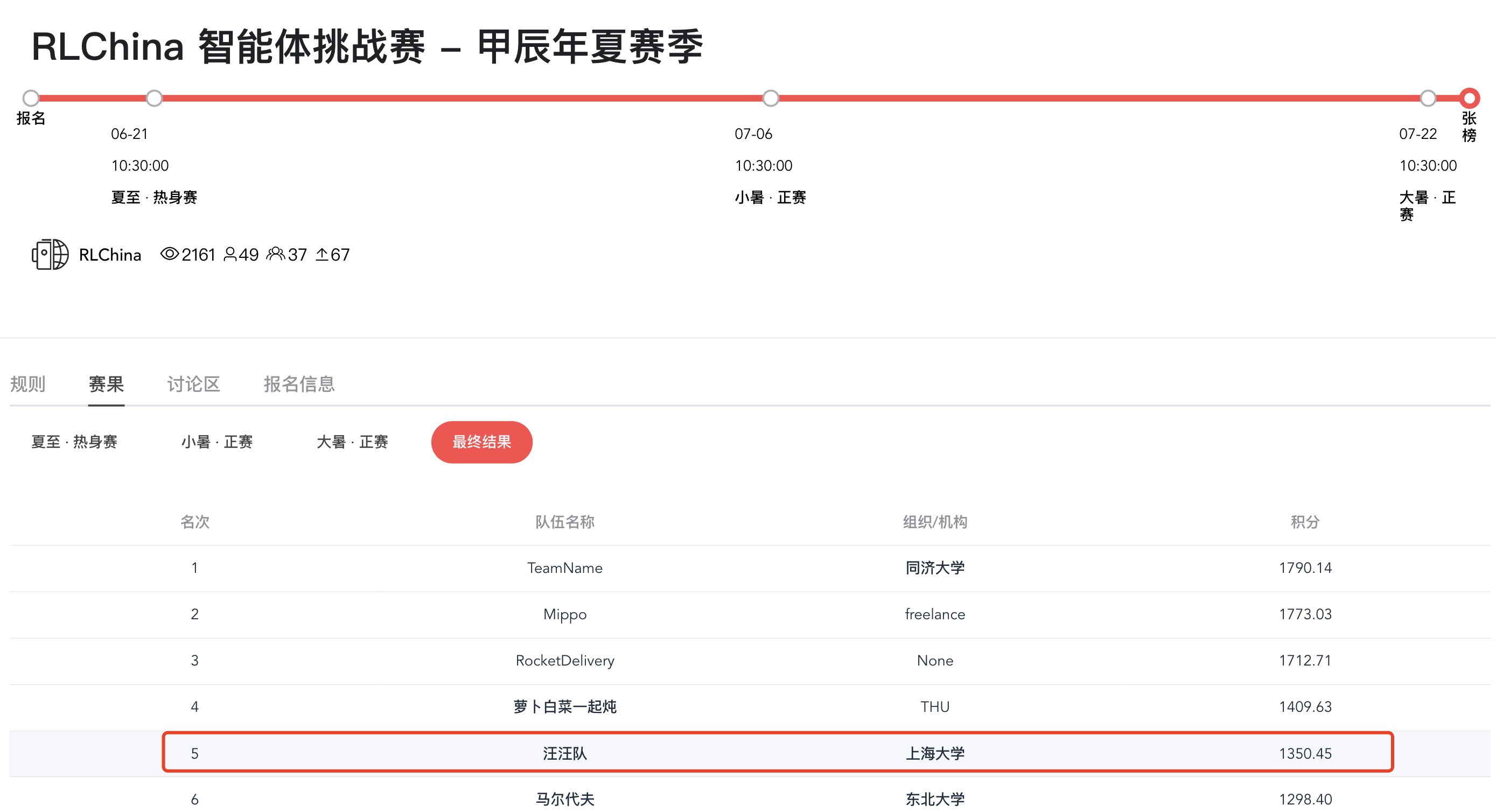Show 大暑 · 正赛 results
1496x812 pixels.
(353, 442)
